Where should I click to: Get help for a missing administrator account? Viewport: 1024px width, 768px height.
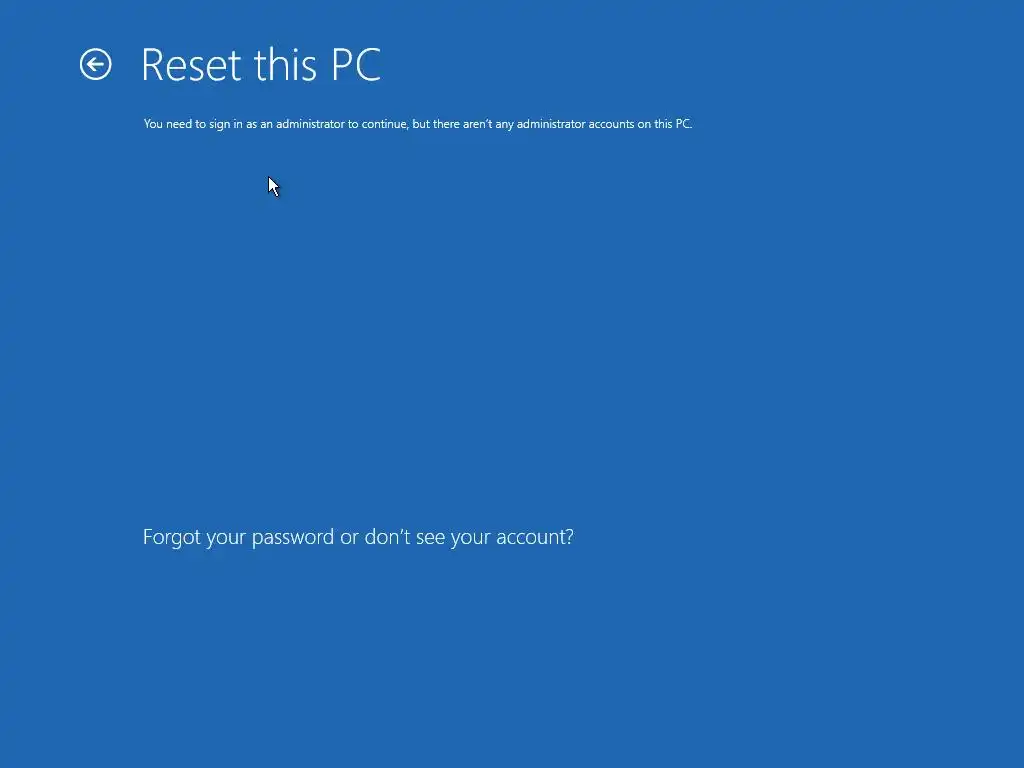tap(358, 537)
